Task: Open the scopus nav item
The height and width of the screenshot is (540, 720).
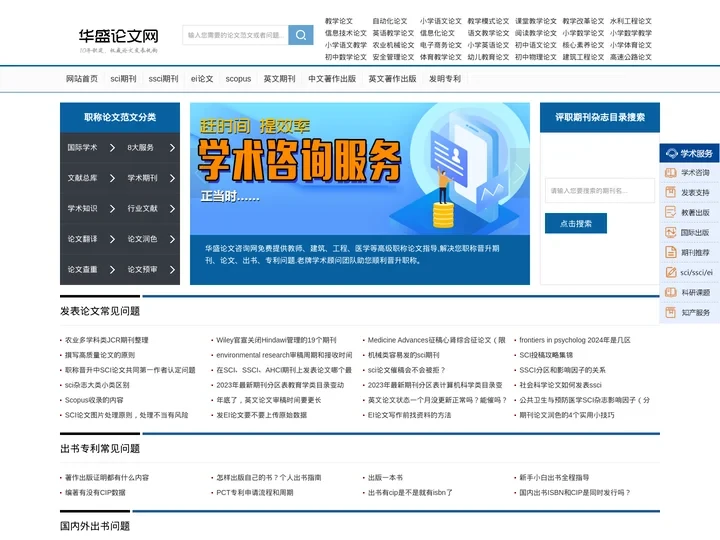Action: pos(238,79)
